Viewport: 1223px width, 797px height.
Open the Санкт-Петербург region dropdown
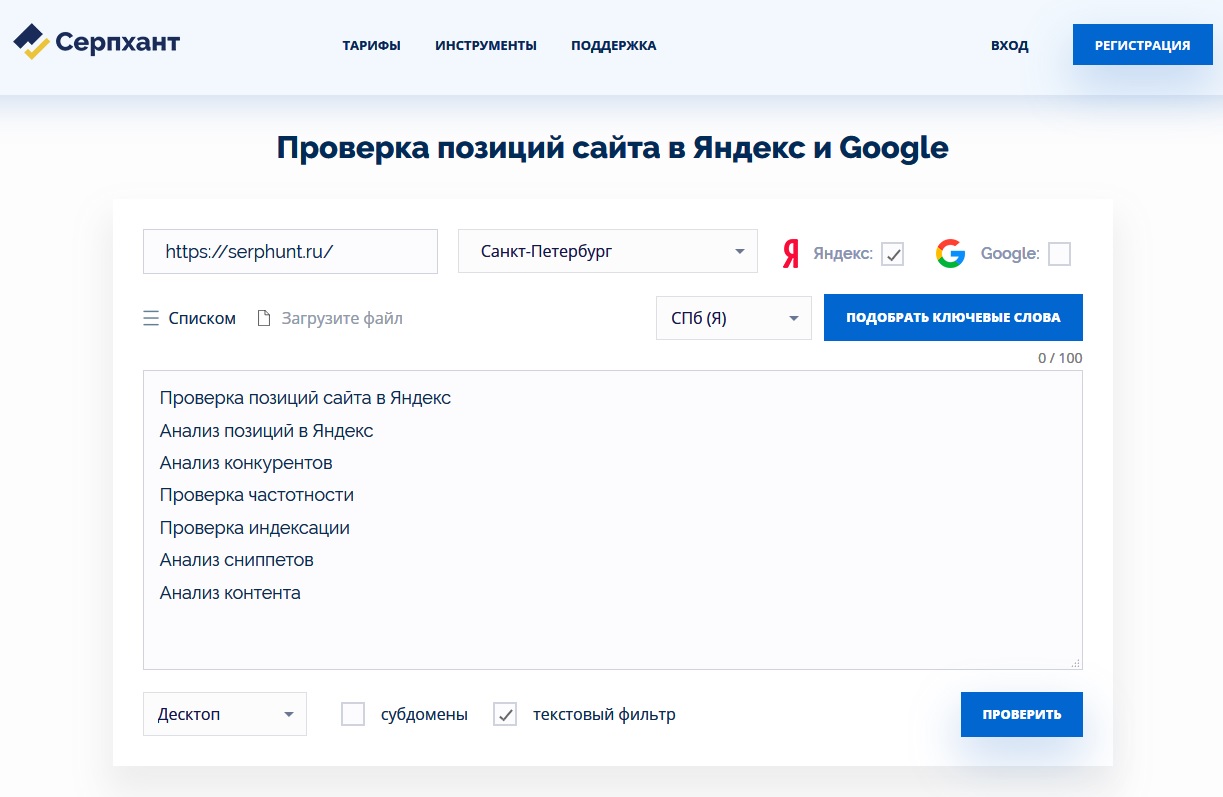(608, 251)
